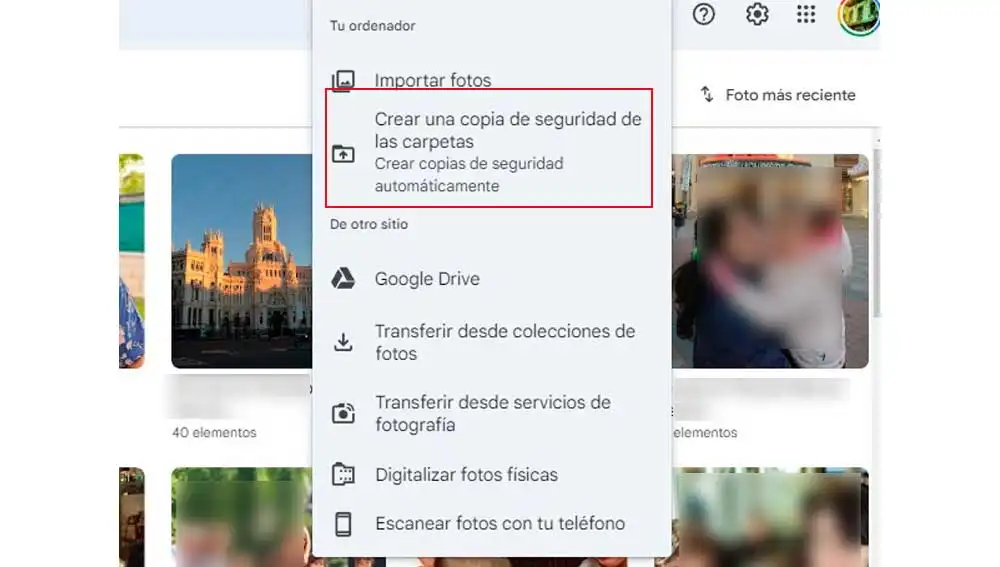Open the Settings gear icon
Screen dimensions: 1000x567
tap(757, 14)
